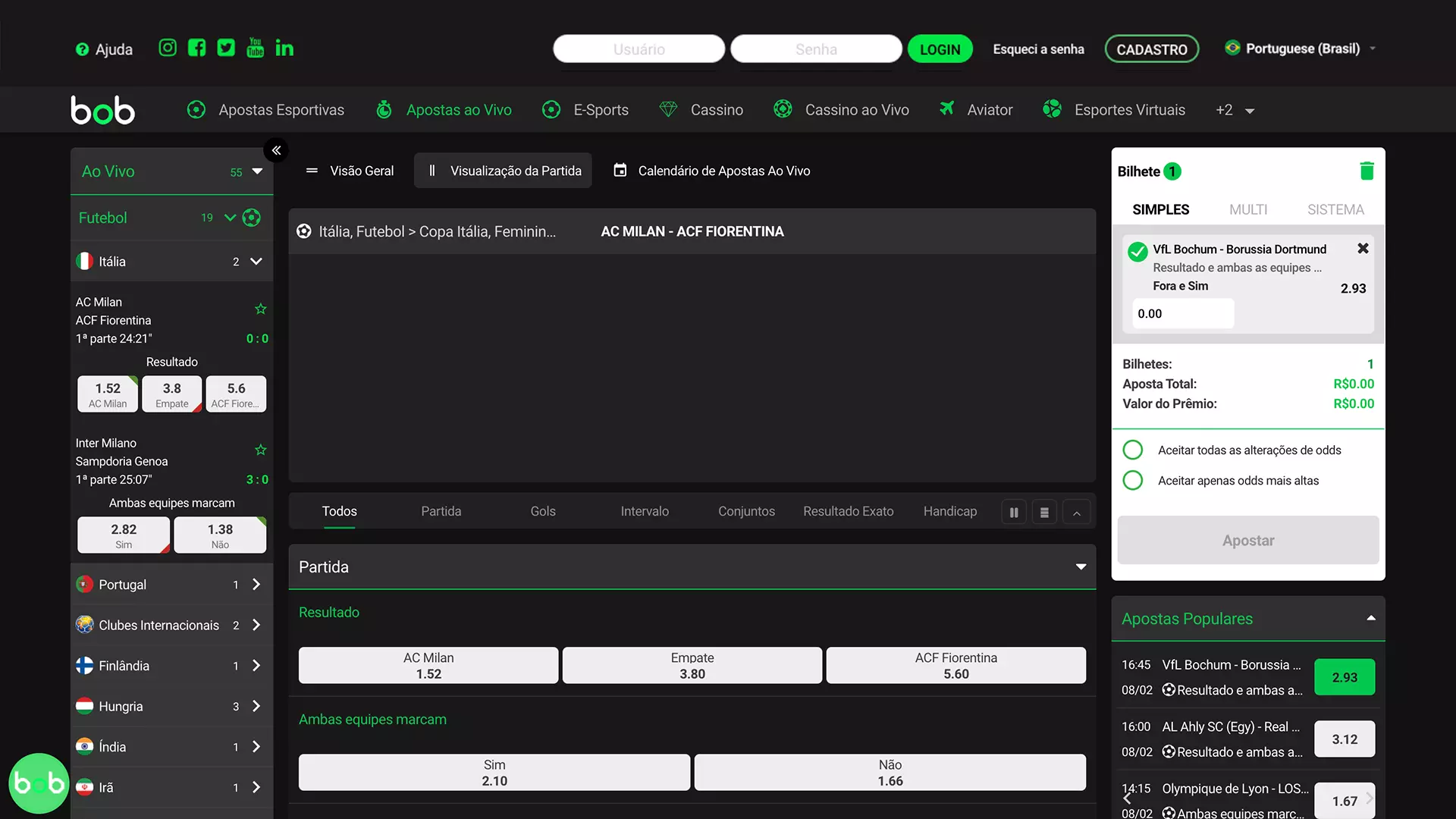Click the football icon next to Futebol

pos(252,218)
